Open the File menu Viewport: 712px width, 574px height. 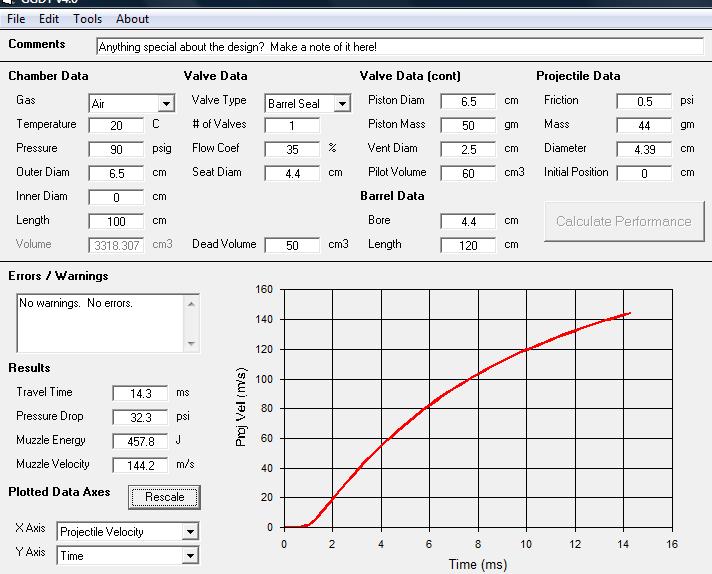click(16, 18)
